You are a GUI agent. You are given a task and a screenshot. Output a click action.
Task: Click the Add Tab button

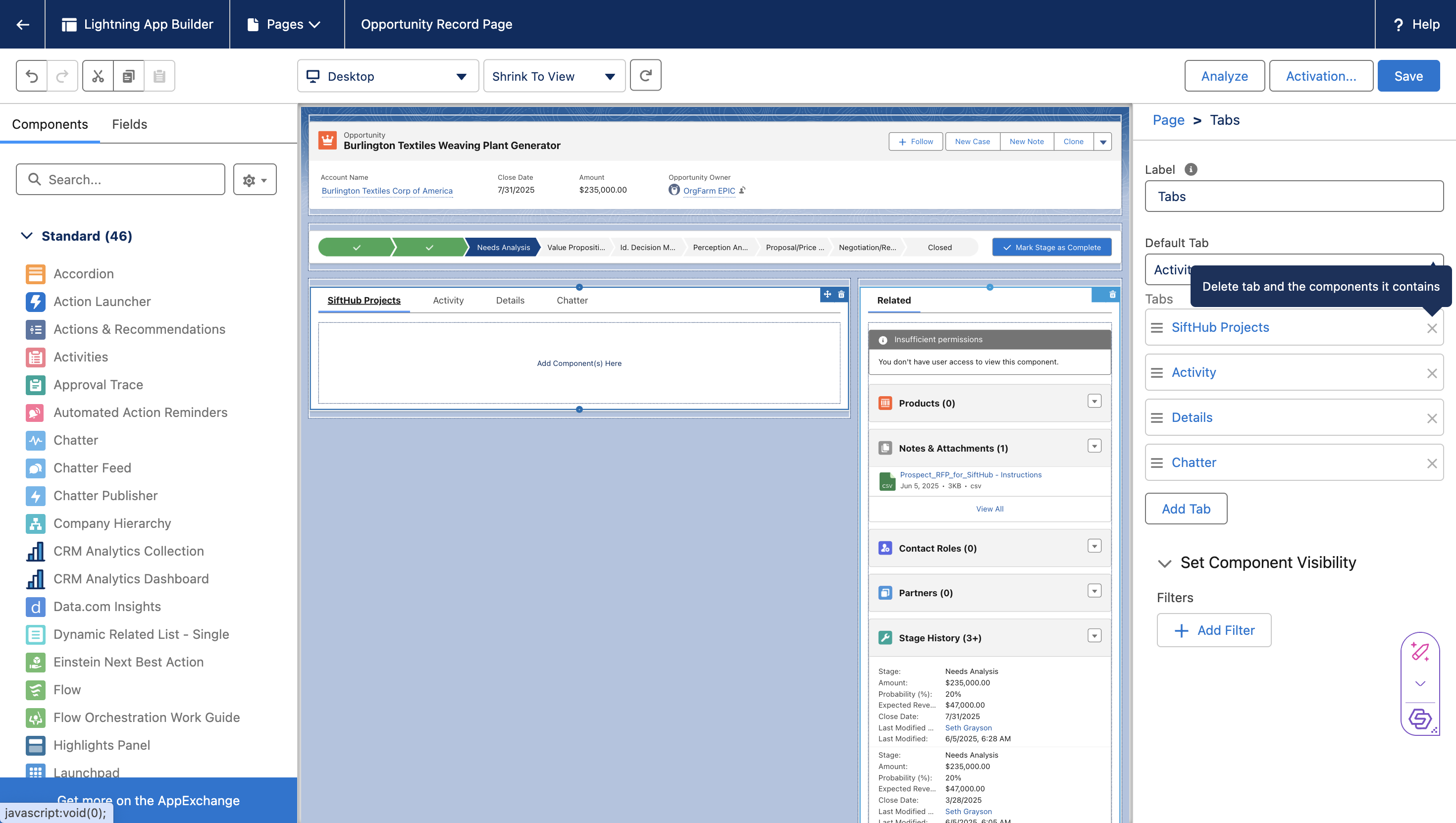(x=1186, y=509)
